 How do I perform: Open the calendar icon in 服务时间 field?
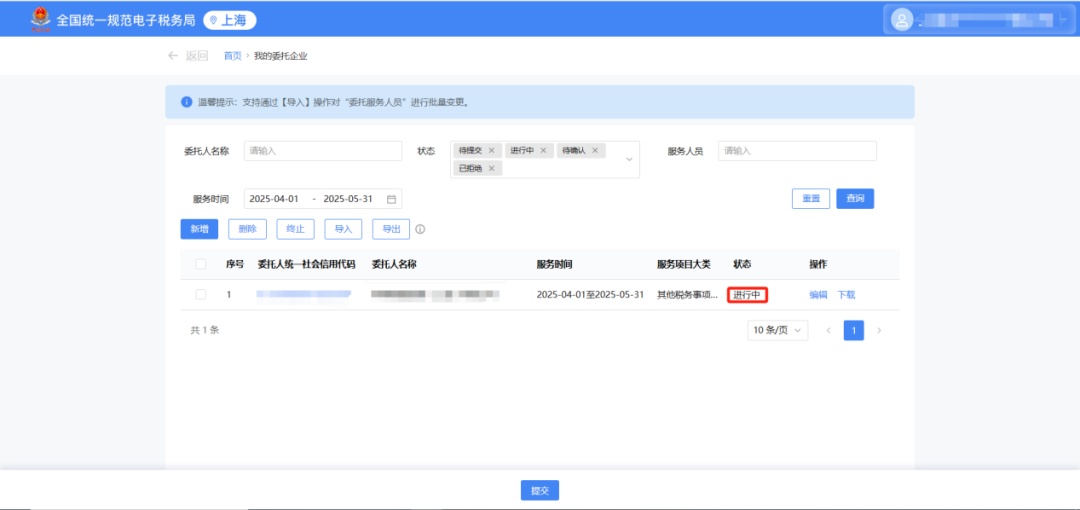392,199
